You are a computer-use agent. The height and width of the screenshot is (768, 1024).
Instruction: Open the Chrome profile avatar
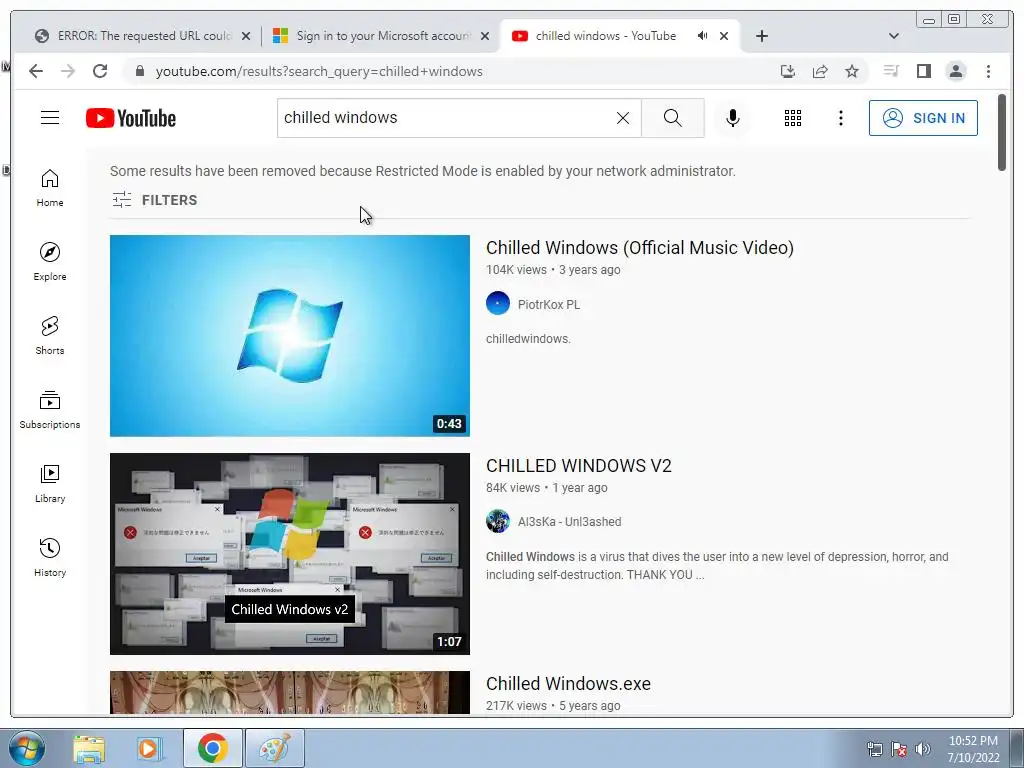[955, 71]
